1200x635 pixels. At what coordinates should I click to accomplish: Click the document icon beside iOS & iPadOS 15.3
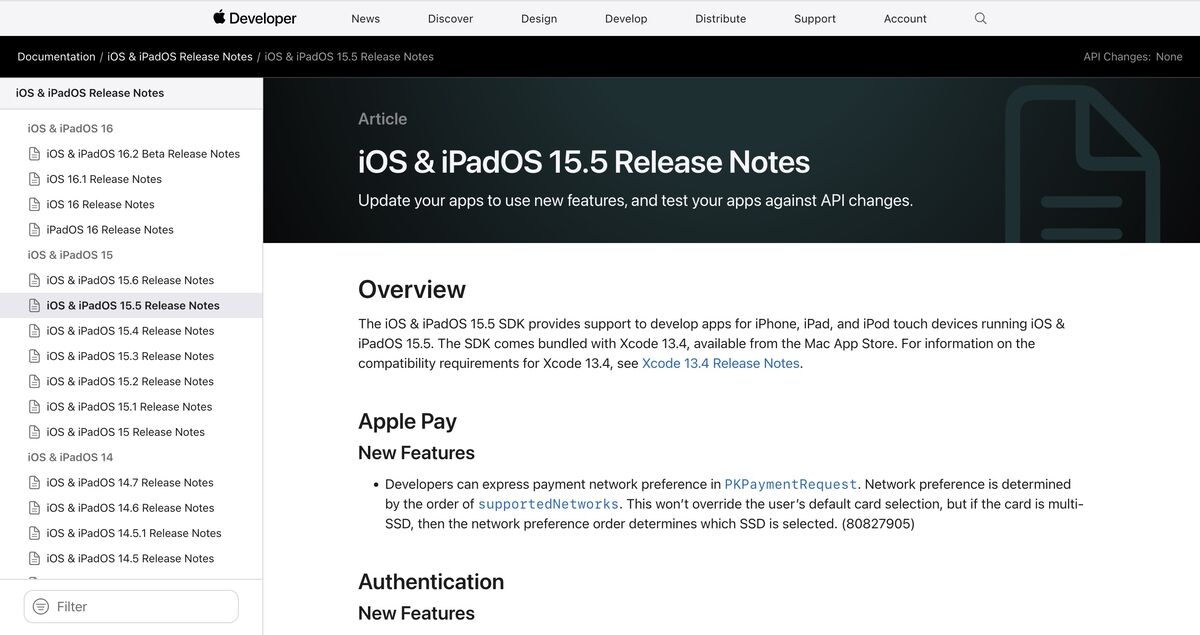pos(35,356)
